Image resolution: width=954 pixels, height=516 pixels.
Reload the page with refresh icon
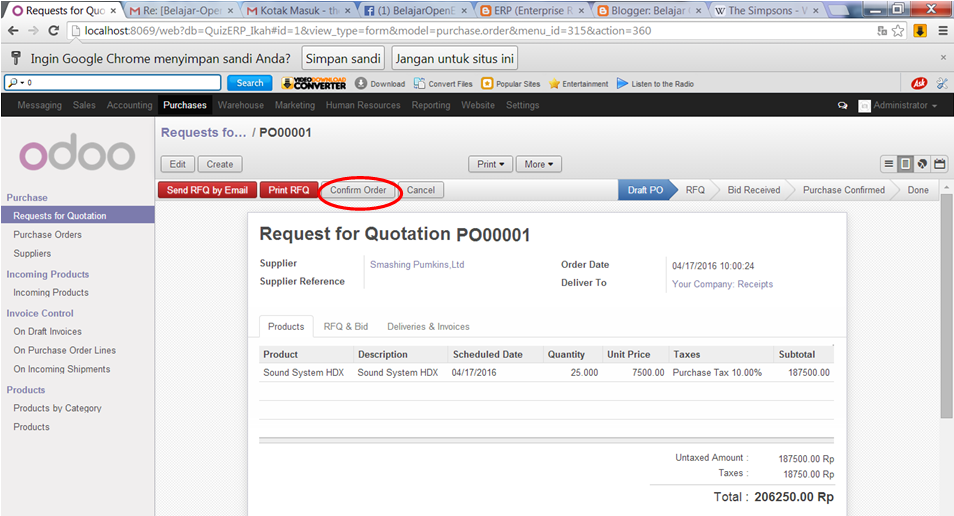pos(54,30)
